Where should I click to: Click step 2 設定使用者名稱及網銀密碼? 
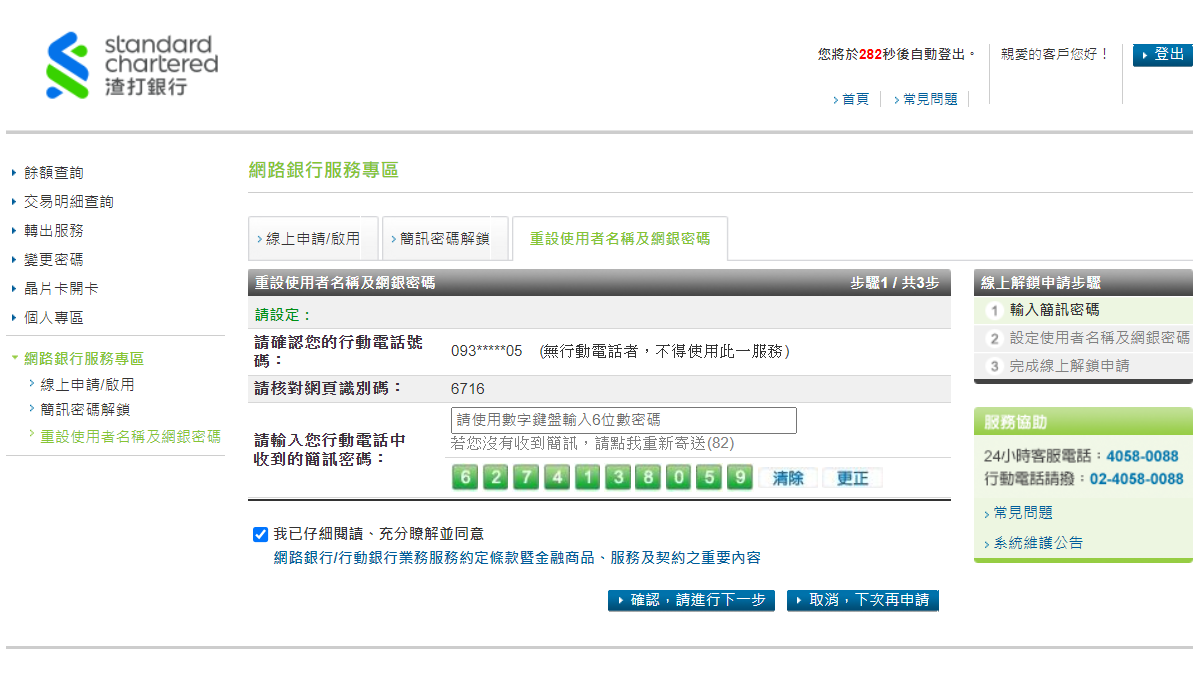pos(1100,339)
